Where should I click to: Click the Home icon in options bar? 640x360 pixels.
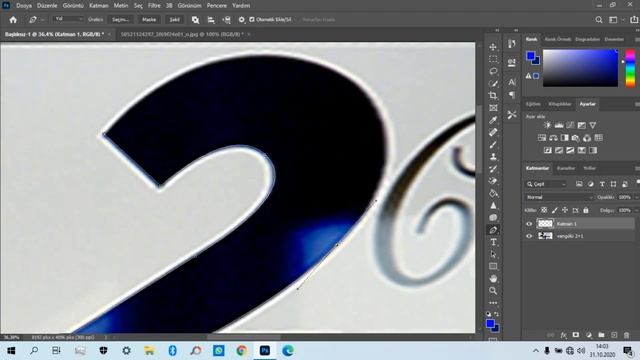[x=13, y=20]
